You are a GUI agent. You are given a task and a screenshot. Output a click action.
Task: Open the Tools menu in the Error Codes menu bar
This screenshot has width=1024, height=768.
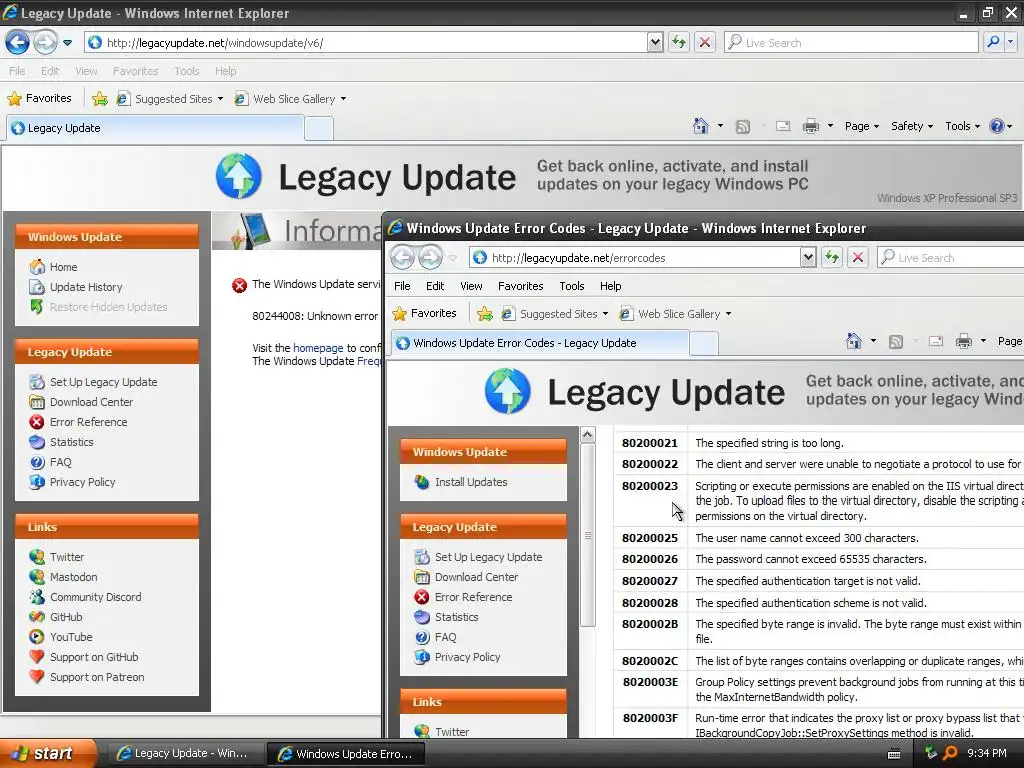click(571, 286)
